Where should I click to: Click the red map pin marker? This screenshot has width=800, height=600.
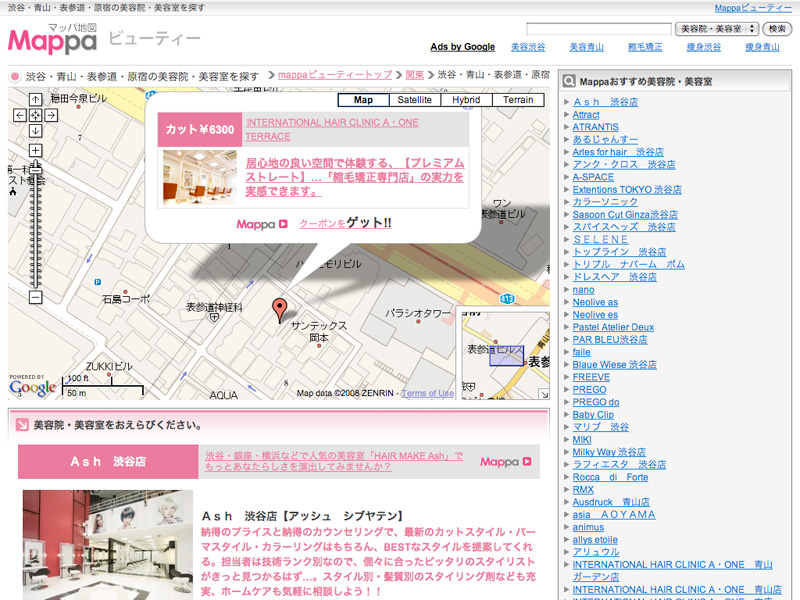pyautogui.click(x=279, y=310)
